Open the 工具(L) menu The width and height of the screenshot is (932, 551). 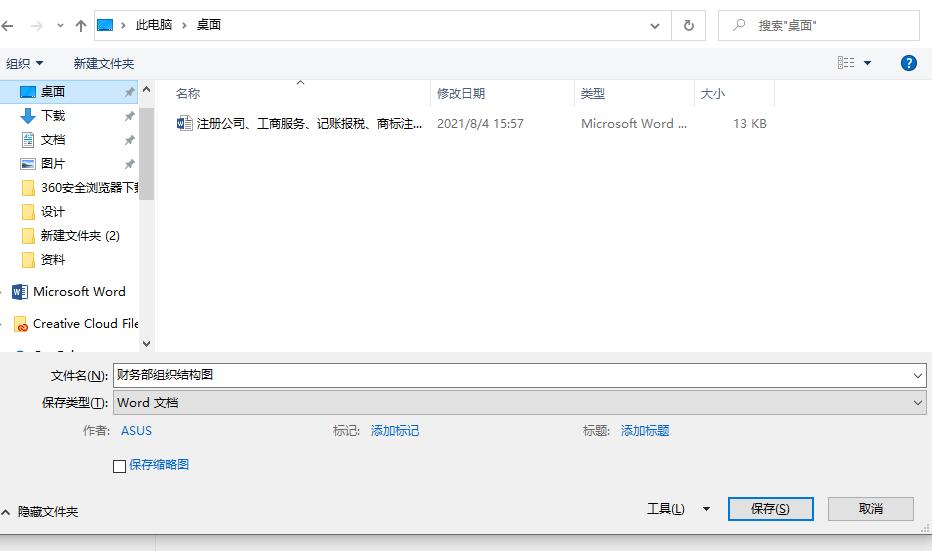pos(666,509)
